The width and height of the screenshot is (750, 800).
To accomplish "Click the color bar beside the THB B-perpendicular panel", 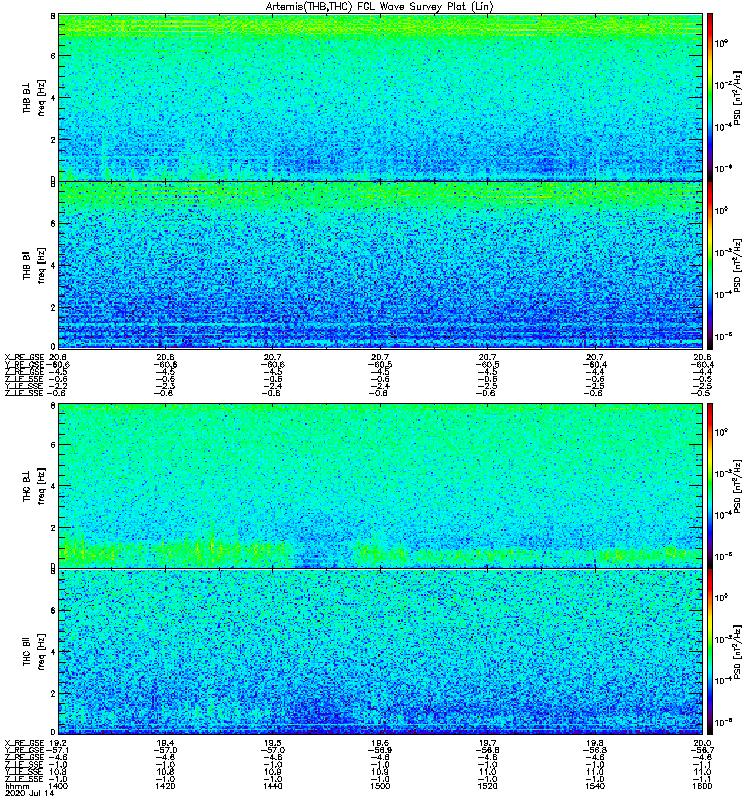I will [709, 97].
